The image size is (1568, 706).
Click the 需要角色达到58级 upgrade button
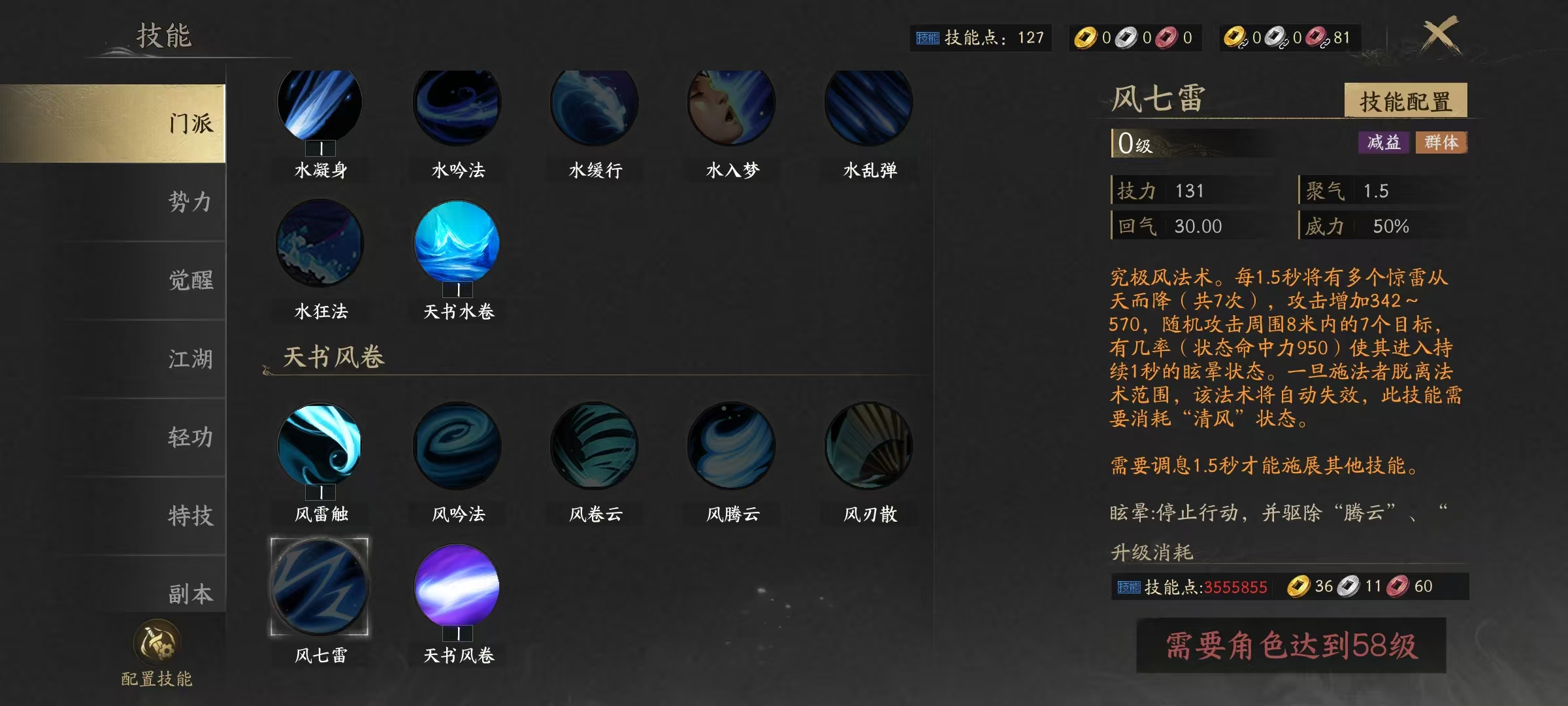pyautogui.click(x=1291, y=646)
